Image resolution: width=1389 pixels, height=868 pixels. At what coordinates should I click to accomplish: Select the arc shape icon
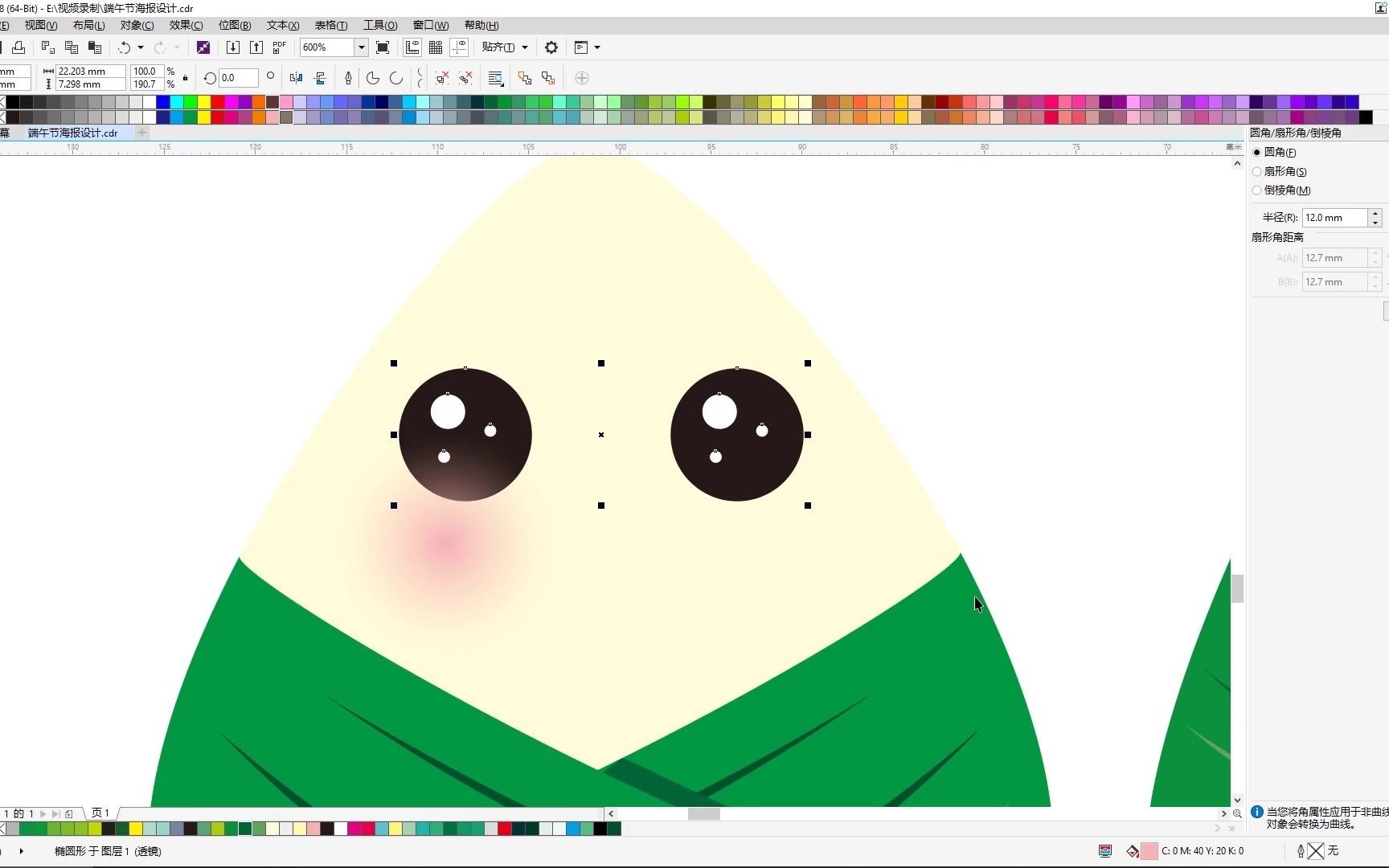pyautogui.click(x=396, y=78)
